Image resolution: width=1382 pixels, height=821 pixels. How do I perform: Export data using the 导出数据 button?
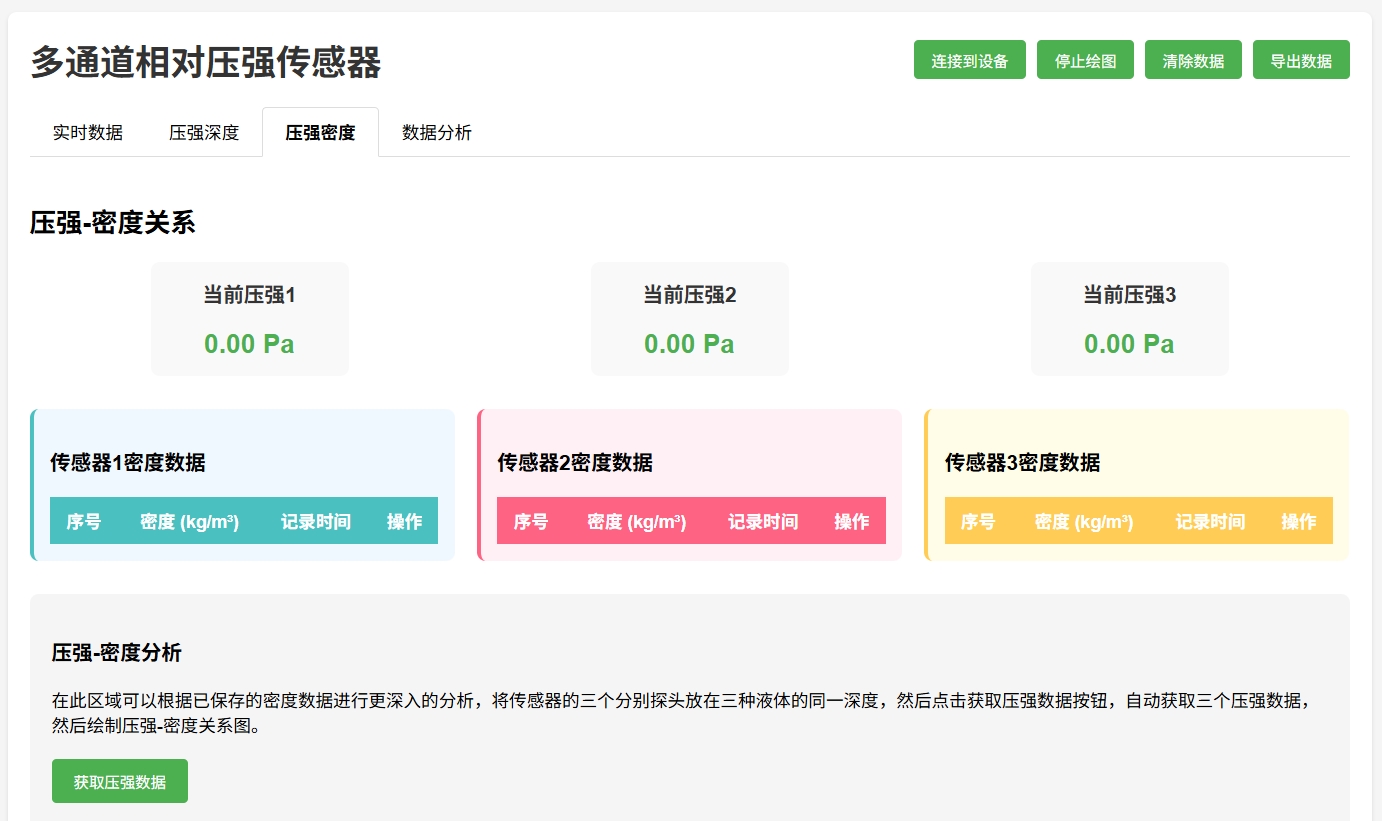coord(1301,60)
